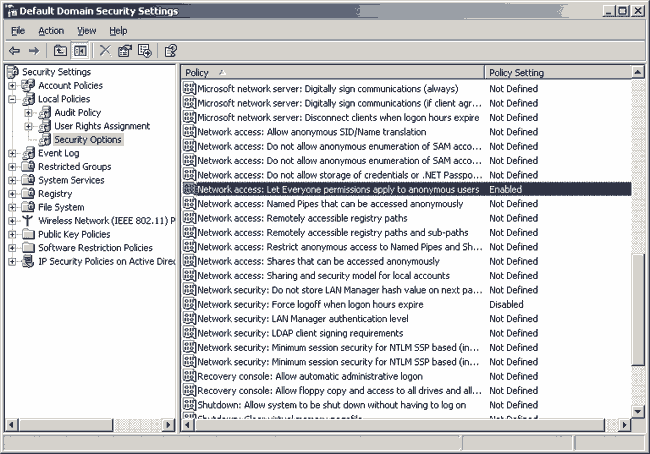Image resolution: width=650 pixels, height=454 pixels.
Task: Click the Policy Setting column header
Action: [555, 73]
